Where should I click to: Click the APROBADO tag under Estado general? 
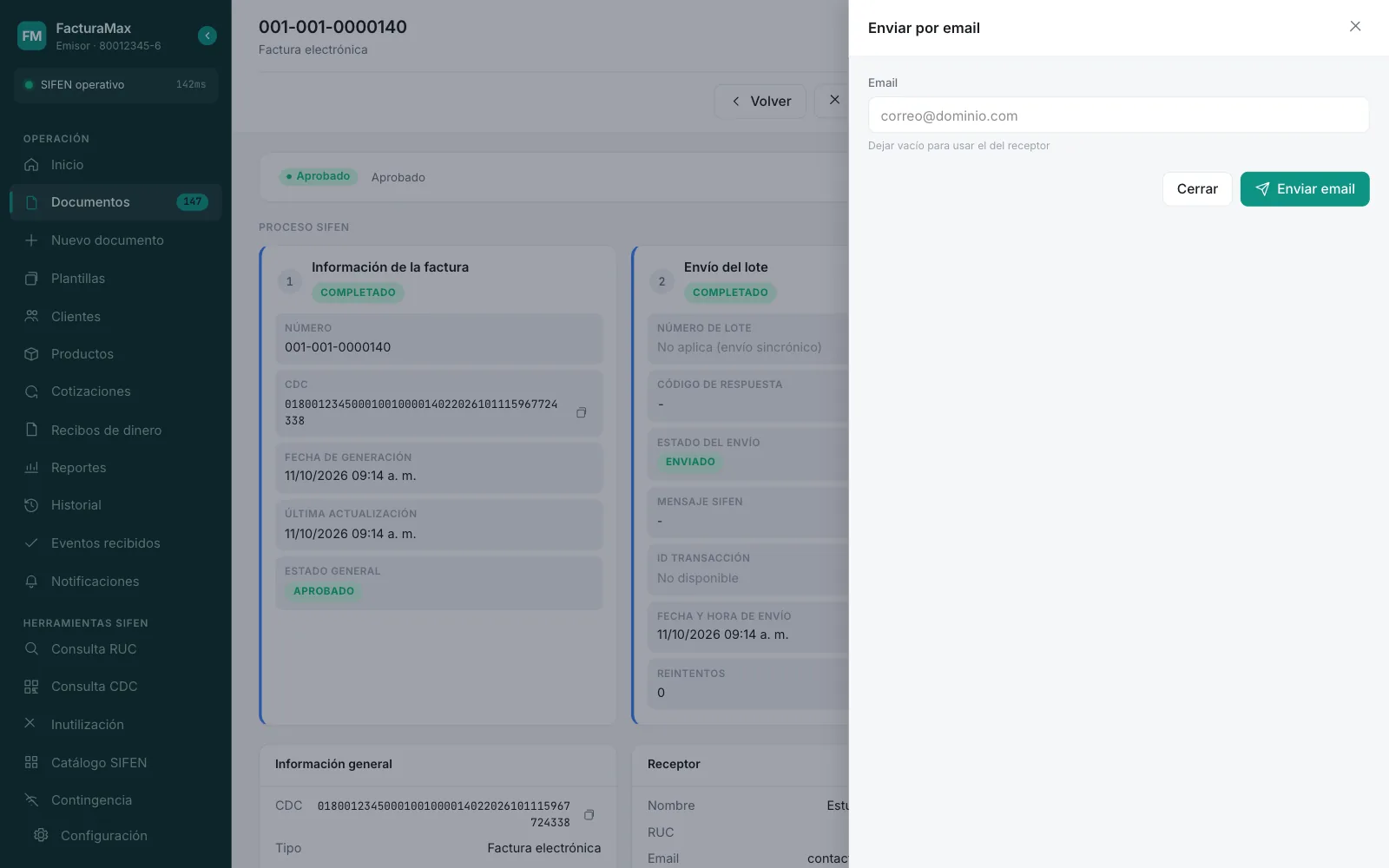click(x=324, y=591)
